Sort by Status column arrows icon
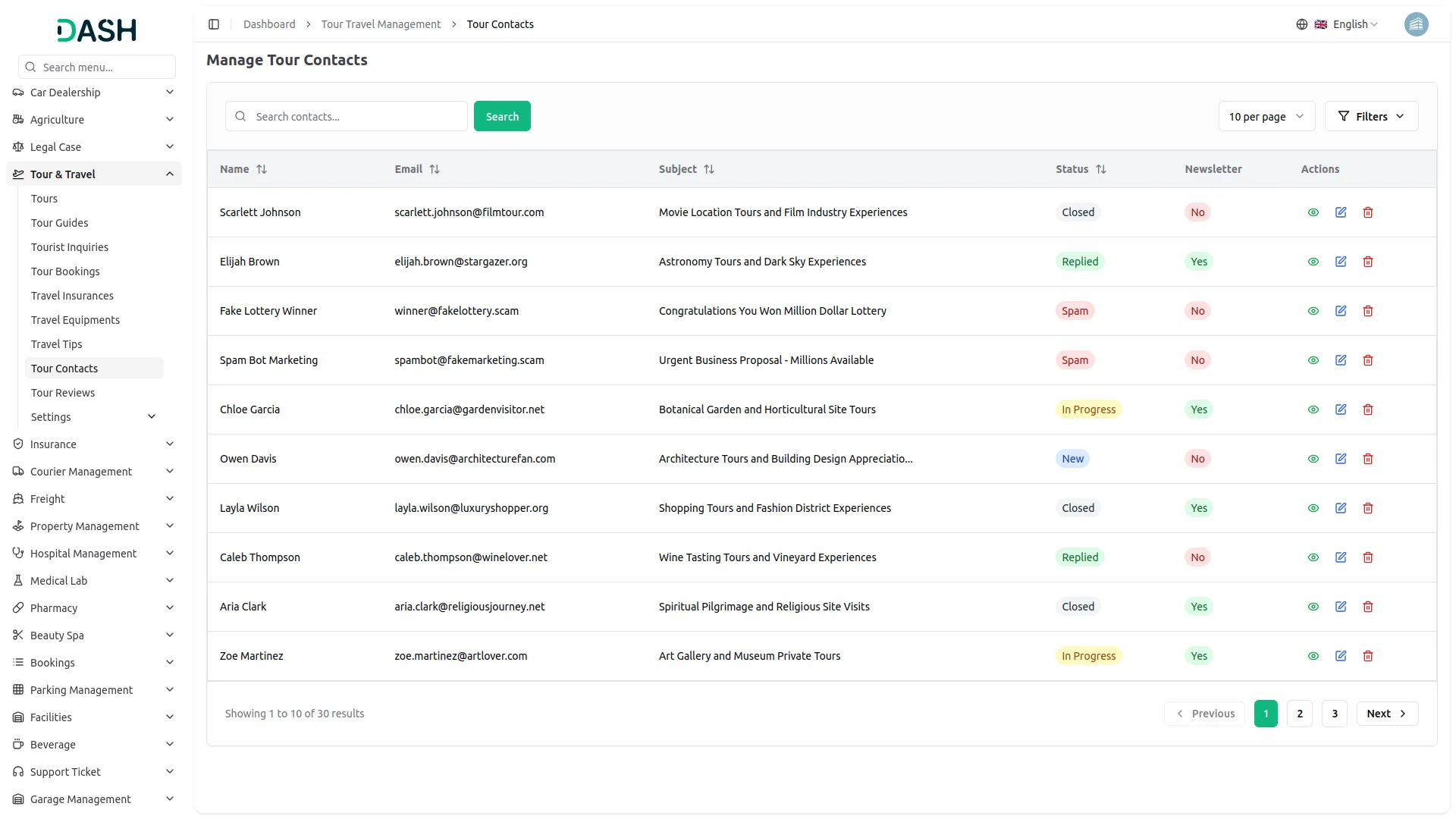Viewport: 1456px width, 819px height. 1101,169
